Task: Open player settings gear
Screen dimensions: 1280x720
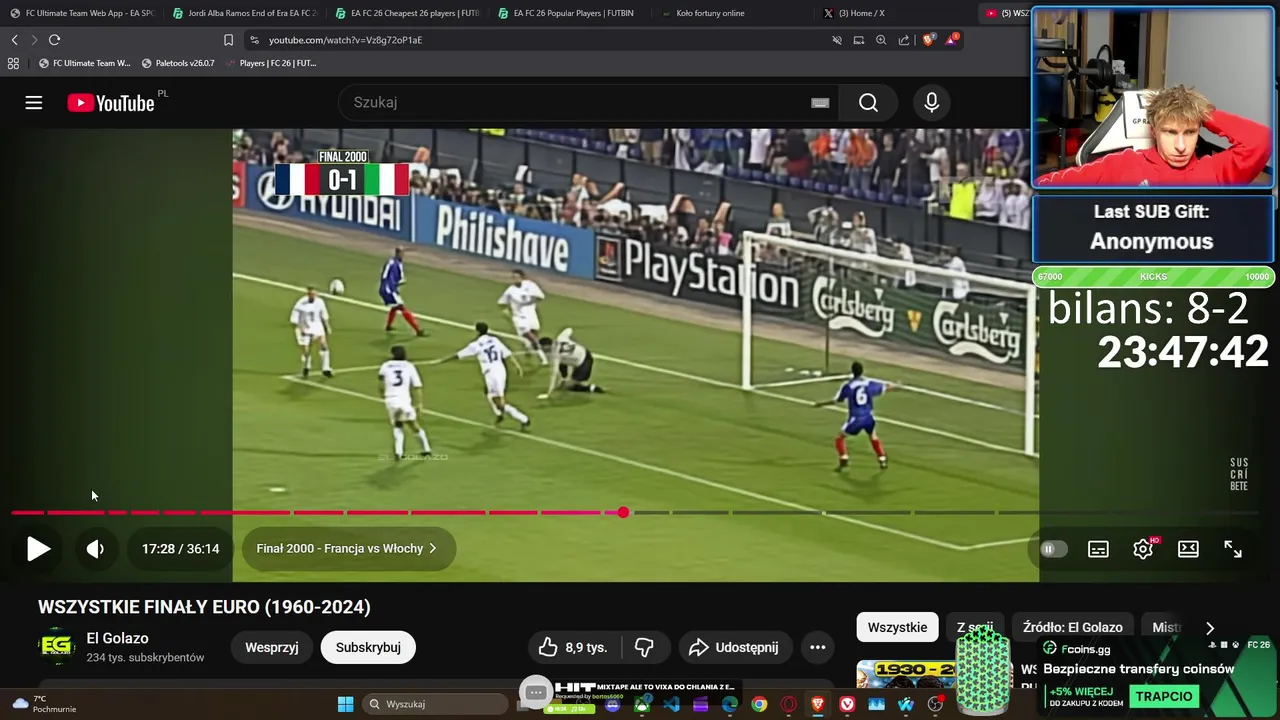Action: pyautogui.click(x=1143, y=549)
